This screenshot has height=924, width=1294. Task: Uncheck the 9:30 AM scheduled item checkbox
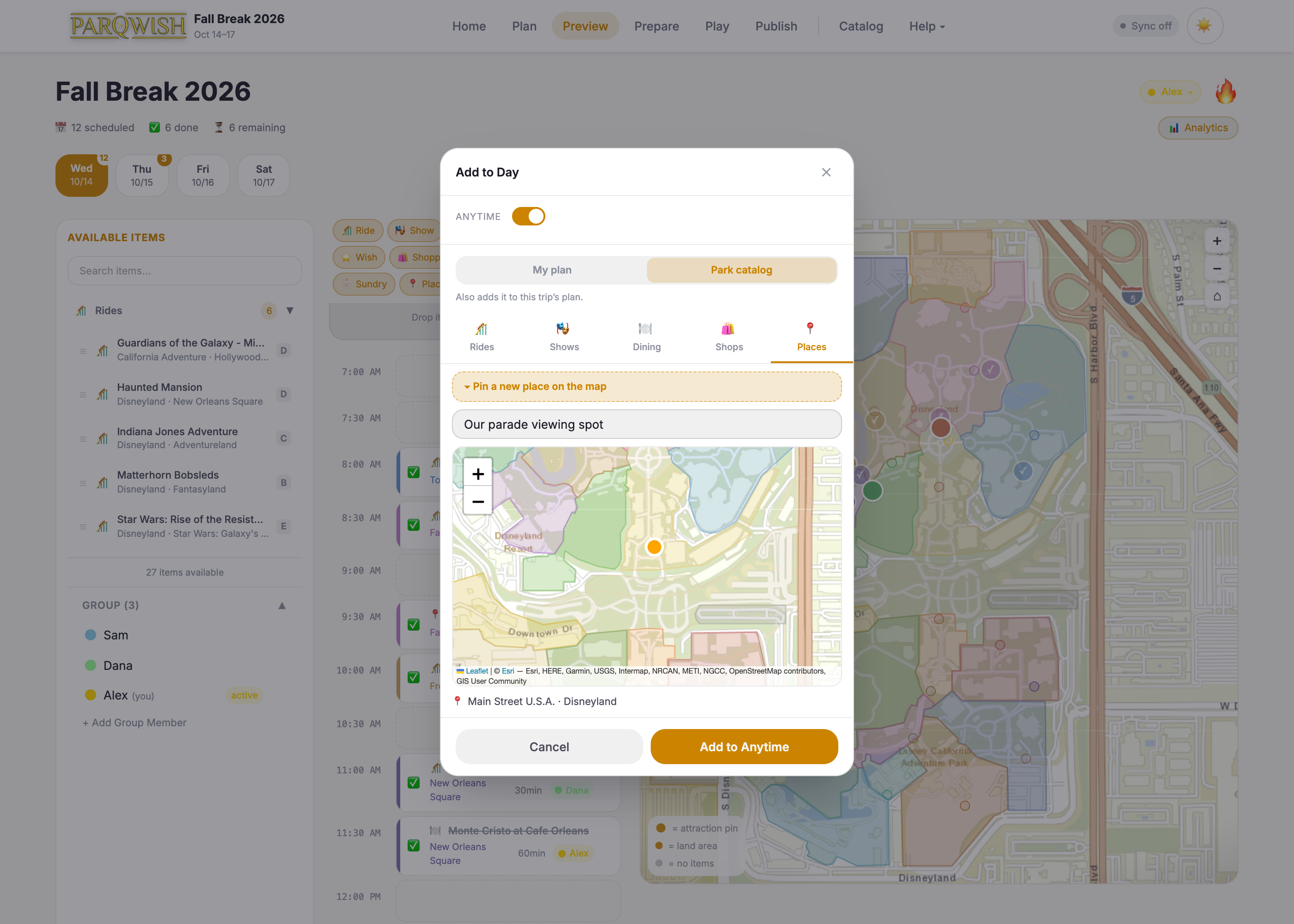point(414,624)
